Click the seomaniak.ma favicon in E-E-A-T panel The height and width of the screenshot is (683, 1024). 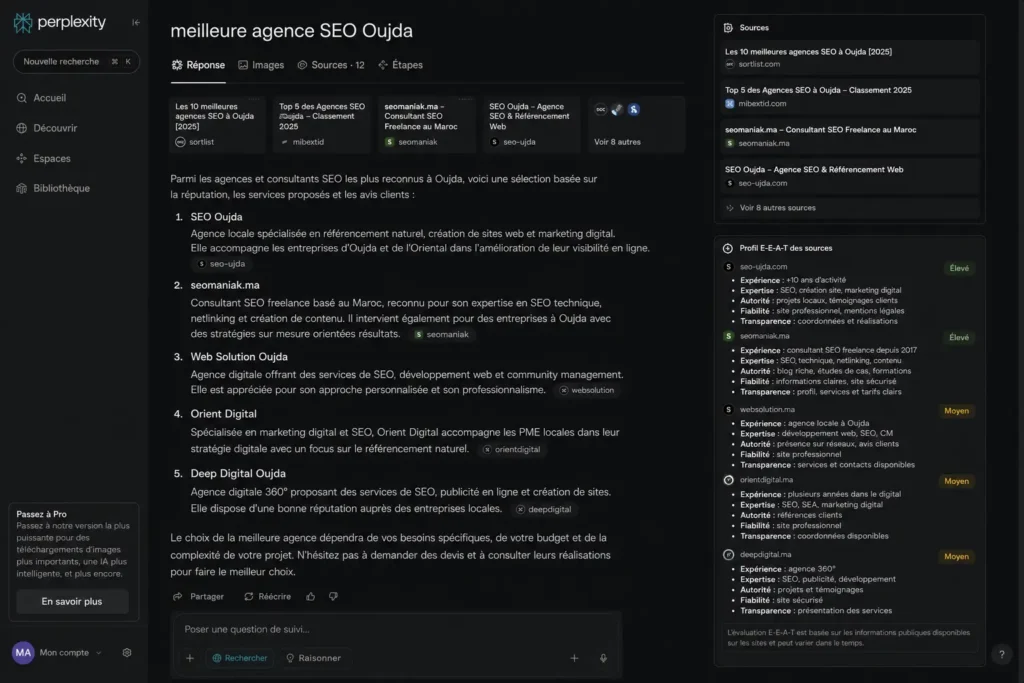pyautogui.click(x=729, y=336)
